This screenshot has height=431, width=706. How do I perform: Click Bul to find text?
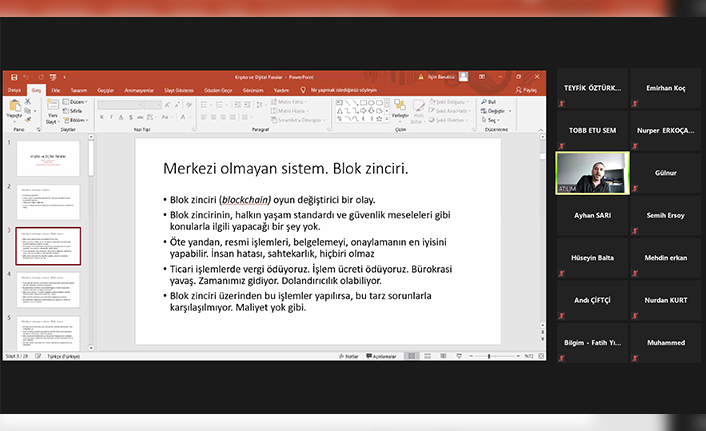point(488,102)
